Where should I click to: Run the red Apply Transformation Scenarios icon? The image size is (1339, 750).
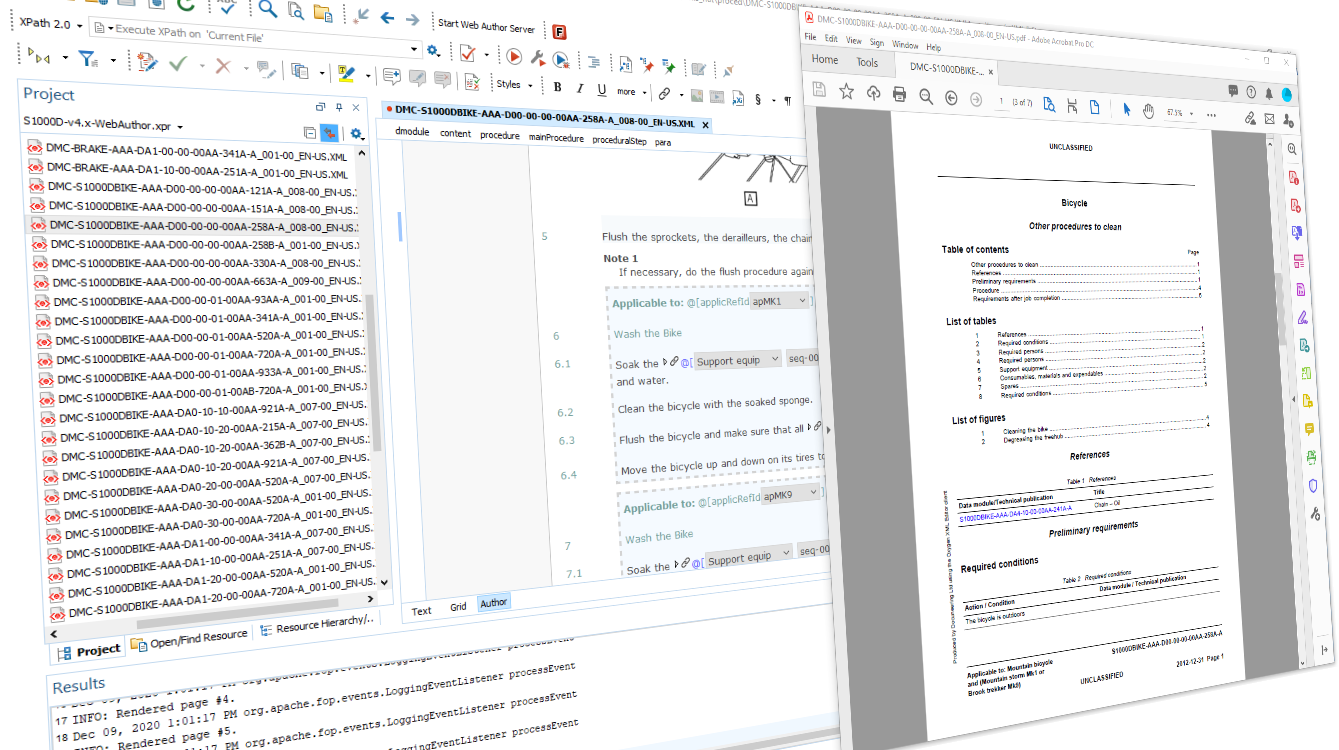[514, 56]
